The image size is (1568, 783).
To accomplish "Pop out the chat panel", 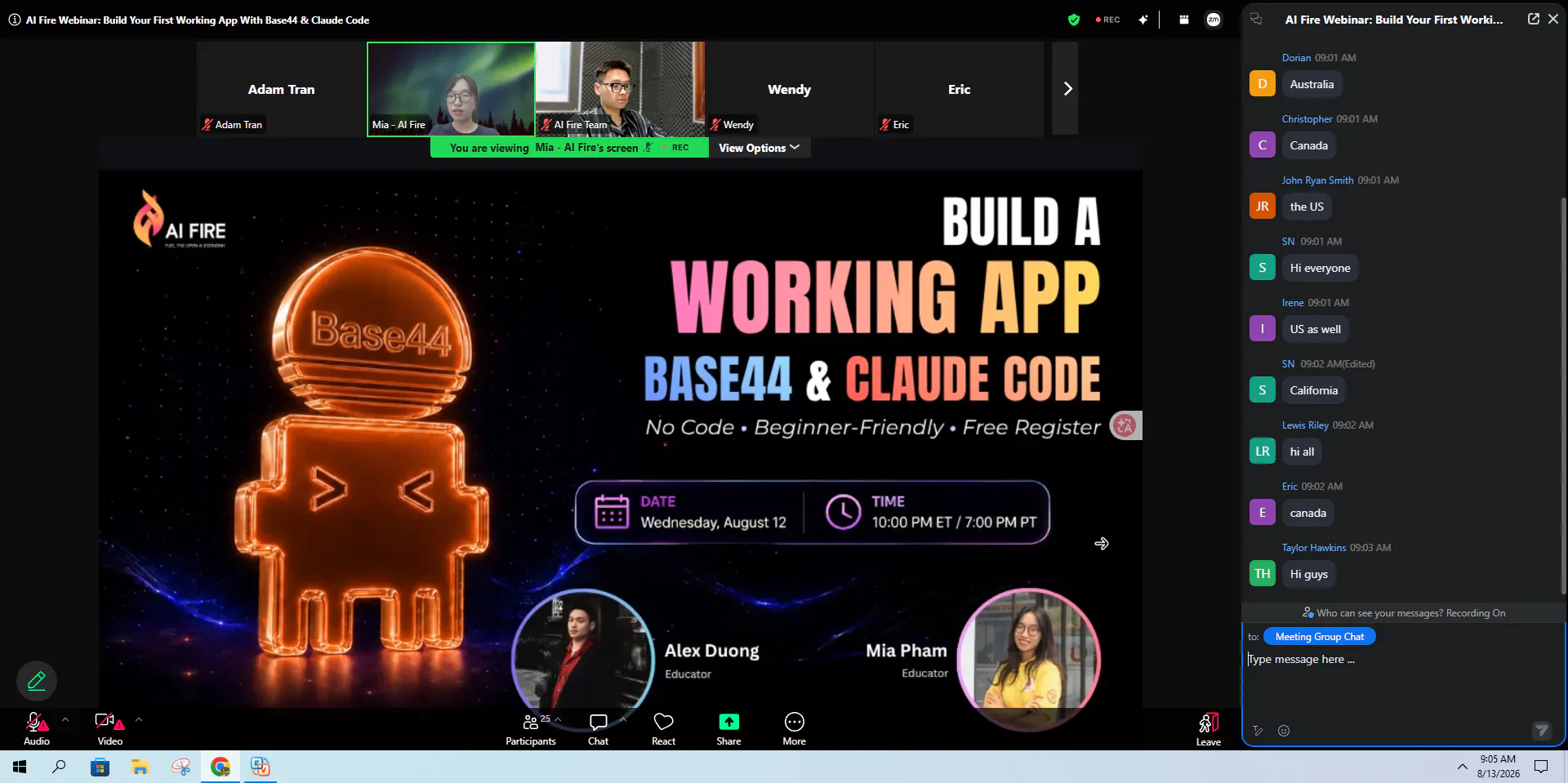I will click(x=1533, y=19).
